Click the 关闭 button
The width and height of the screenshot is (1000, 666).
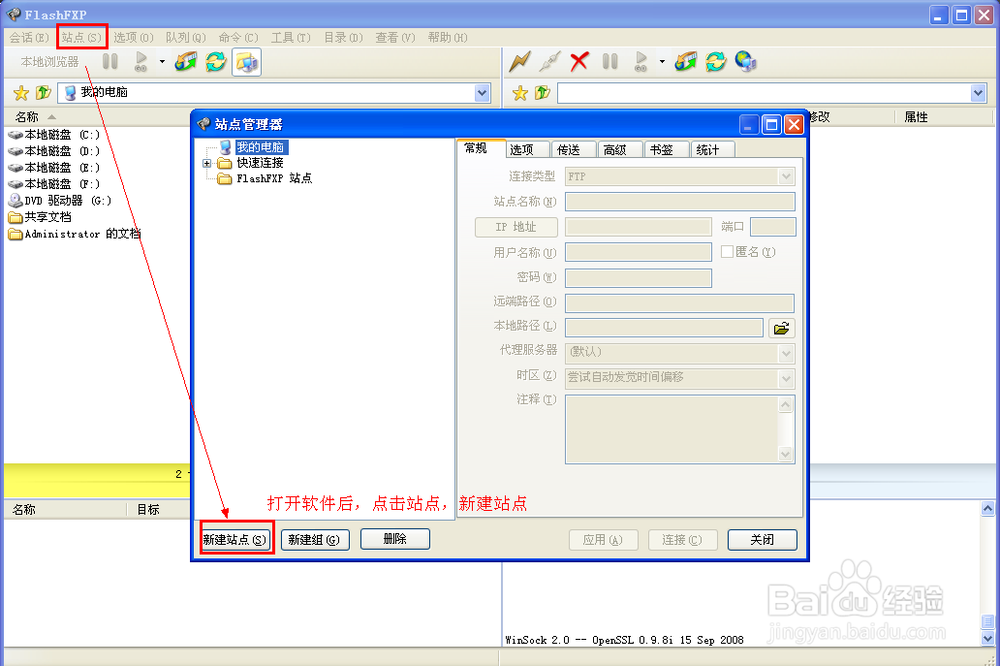(762, 539)
